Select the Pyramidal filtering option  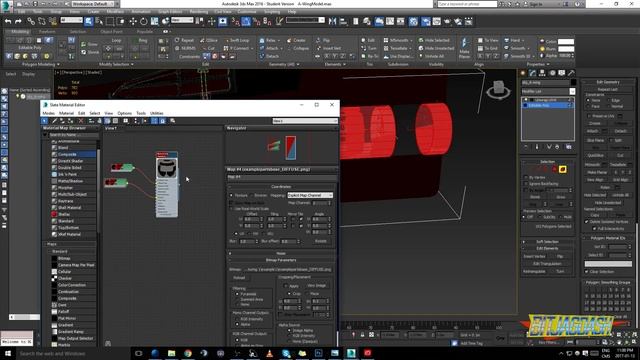point(238,294)
